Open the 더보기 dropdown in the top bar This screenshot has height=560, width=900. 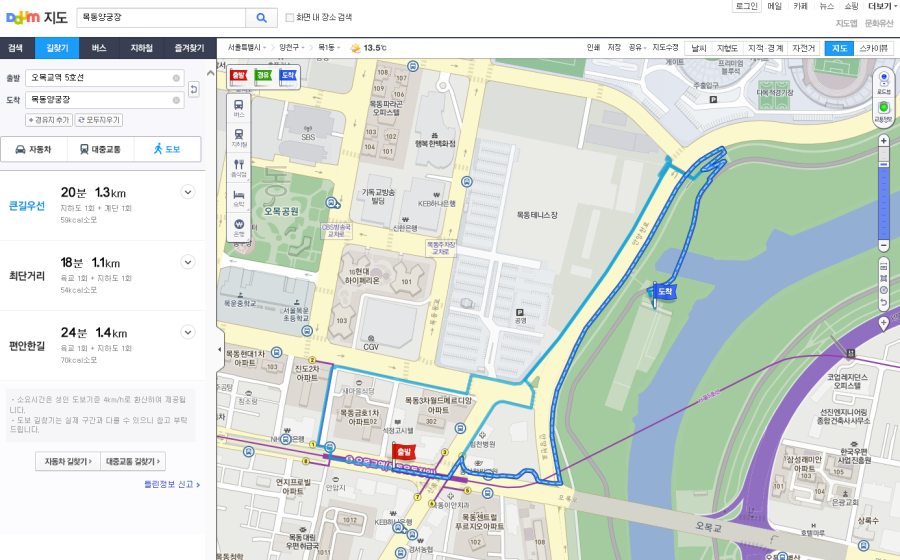[881, 6]
